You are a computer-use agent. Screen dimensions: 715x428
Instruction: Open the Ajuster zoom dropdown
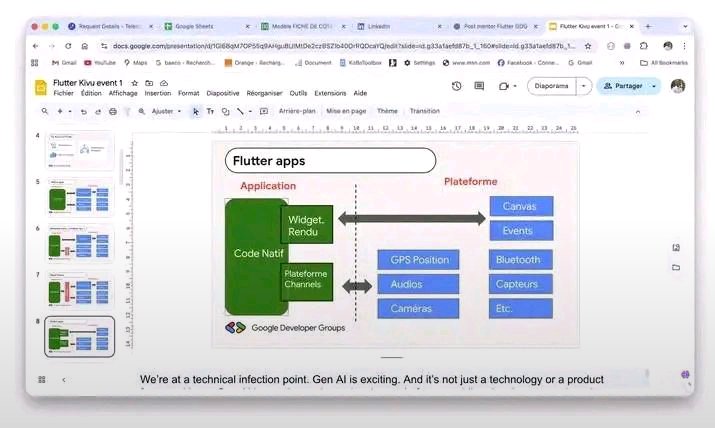(x=166, y=111)
